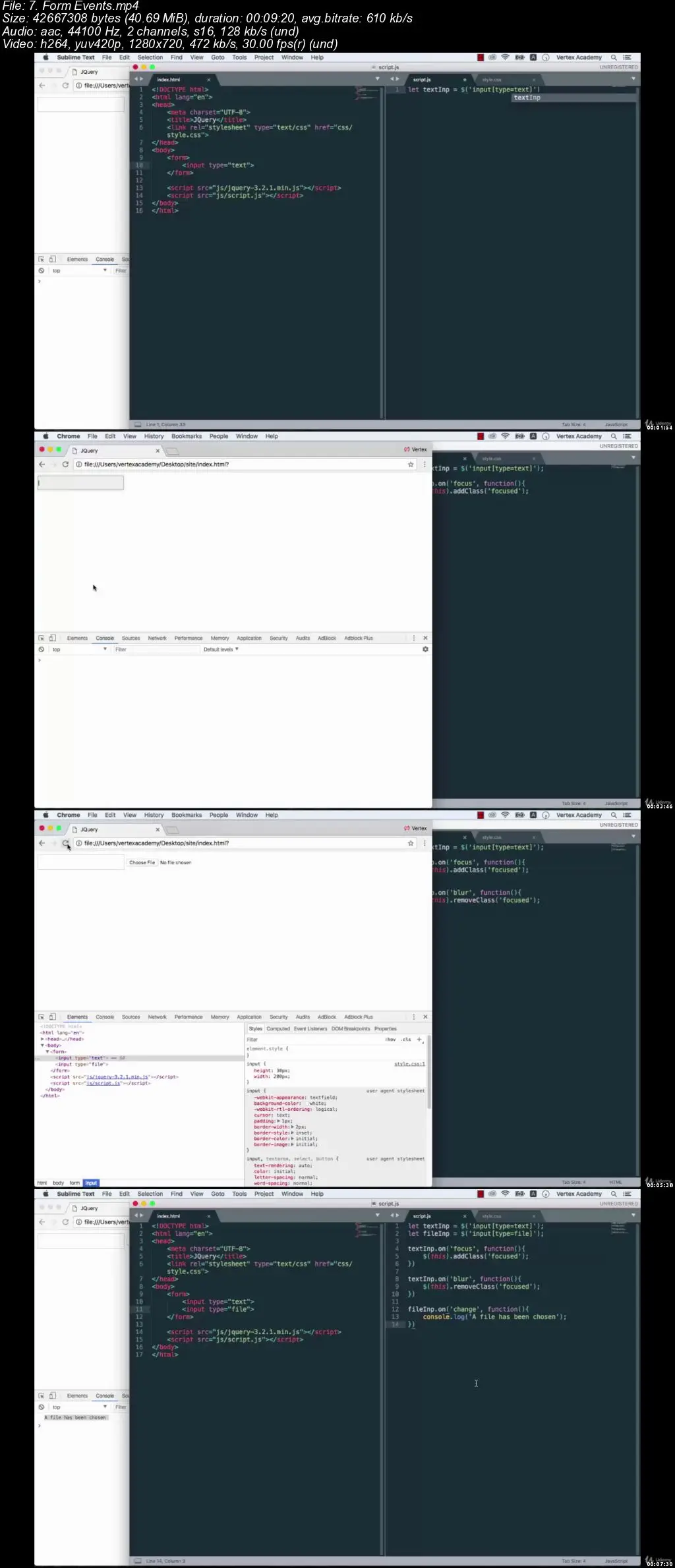Click the white background-color swatch
675x1568 pixels.
307,1103
